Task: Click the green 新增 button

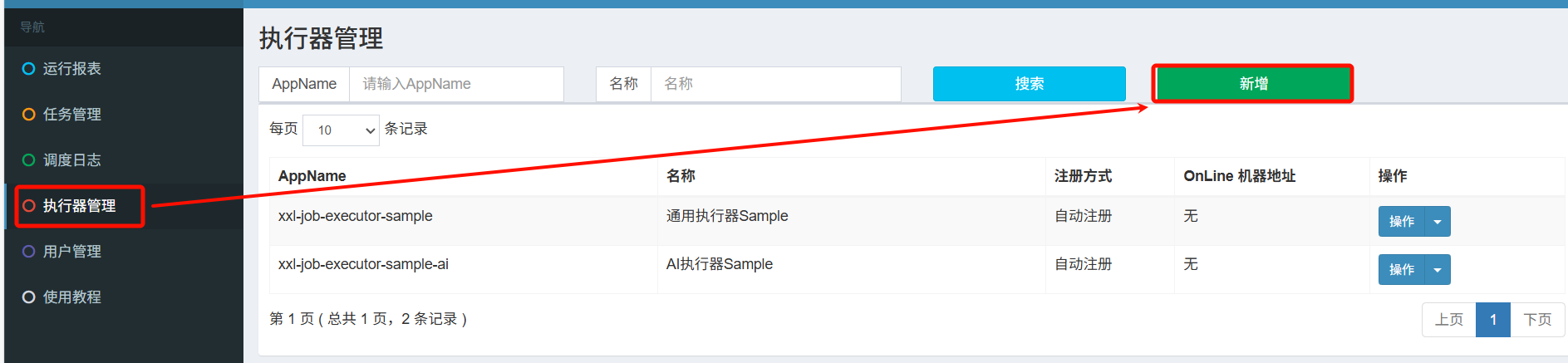Action: [x=1252, y=84]
